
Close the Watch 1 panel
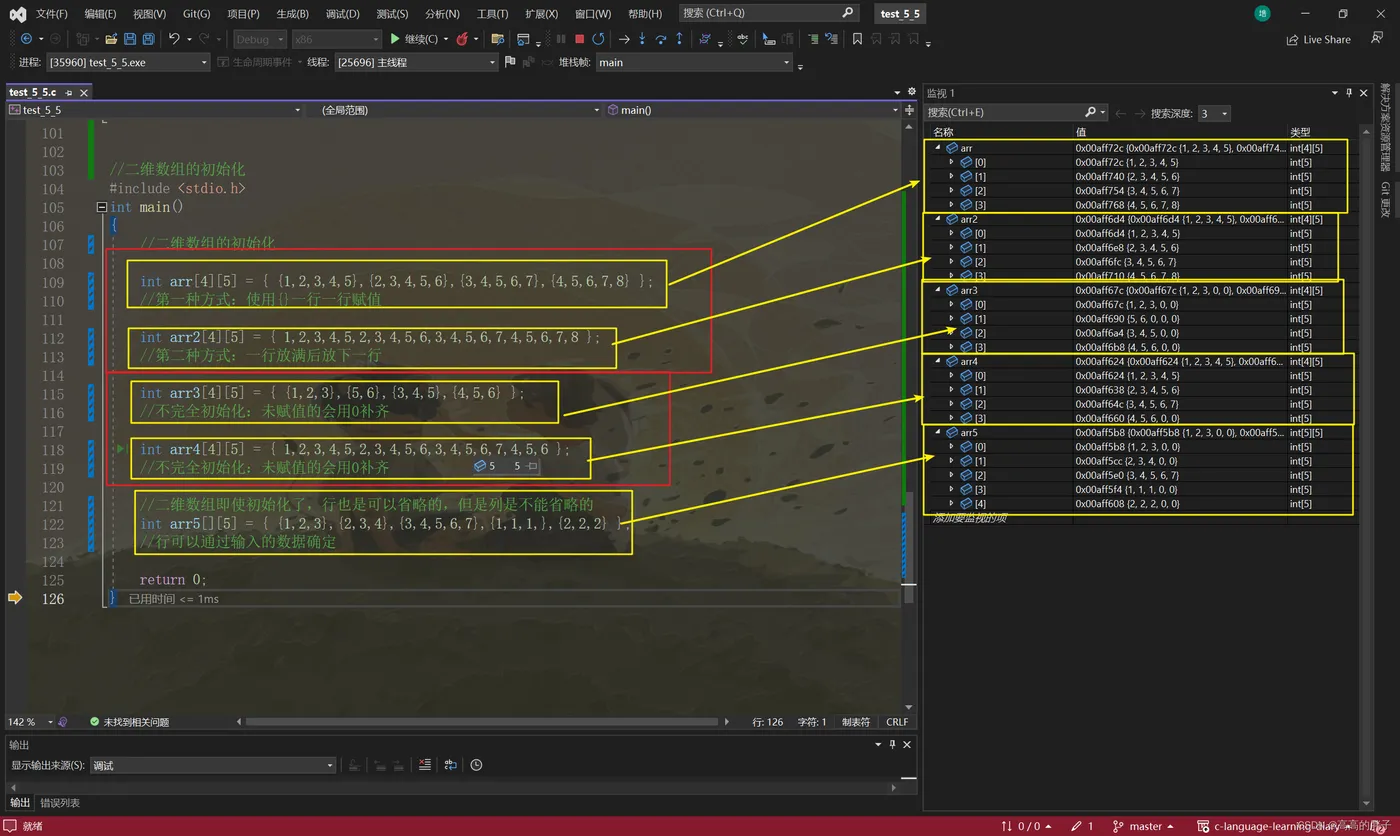[1364, 92]
